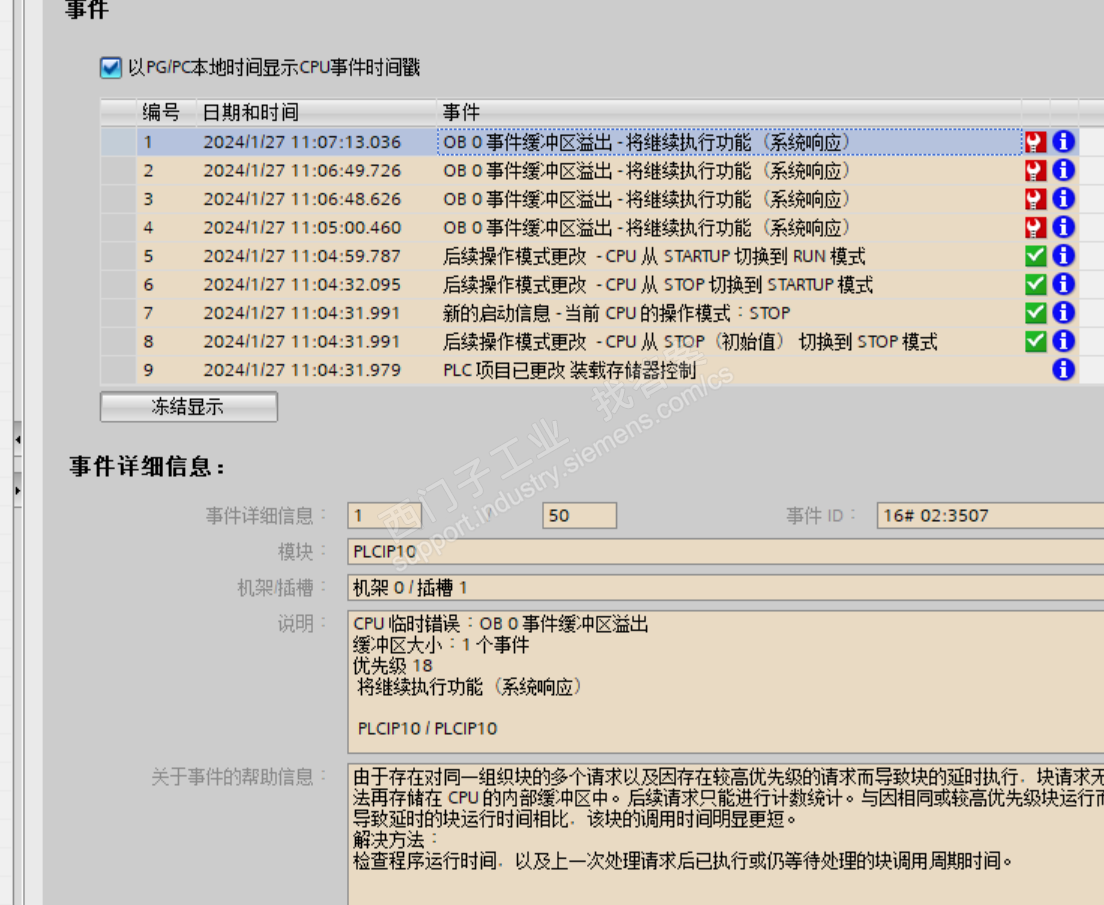Click the blue info icon in row 1
Image resolution: width=1104 pixels, height=905 pixels.
pos(1063,142)
